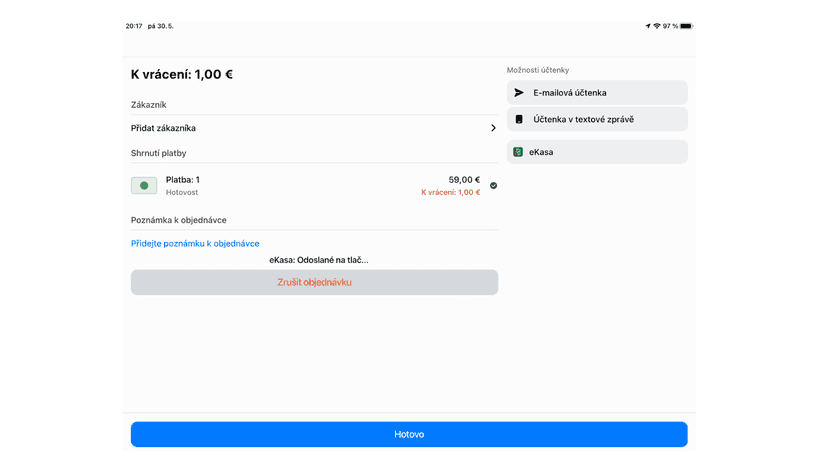Click the red K vrácení: 1,00 € text
This screenshot has width=828, height=466.
click(450, 192)
